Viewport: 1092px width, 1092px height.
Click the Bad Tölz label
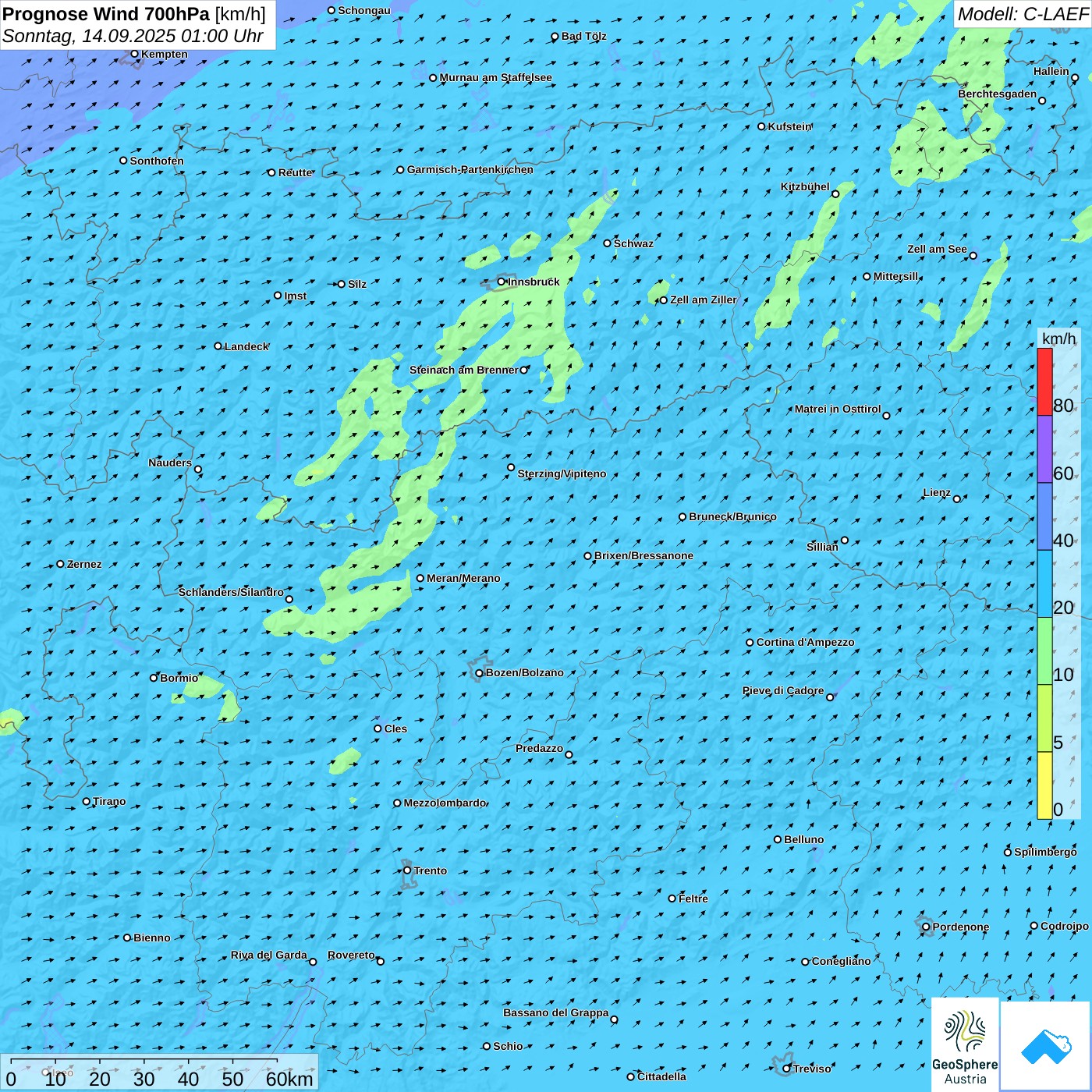(584, 36)
